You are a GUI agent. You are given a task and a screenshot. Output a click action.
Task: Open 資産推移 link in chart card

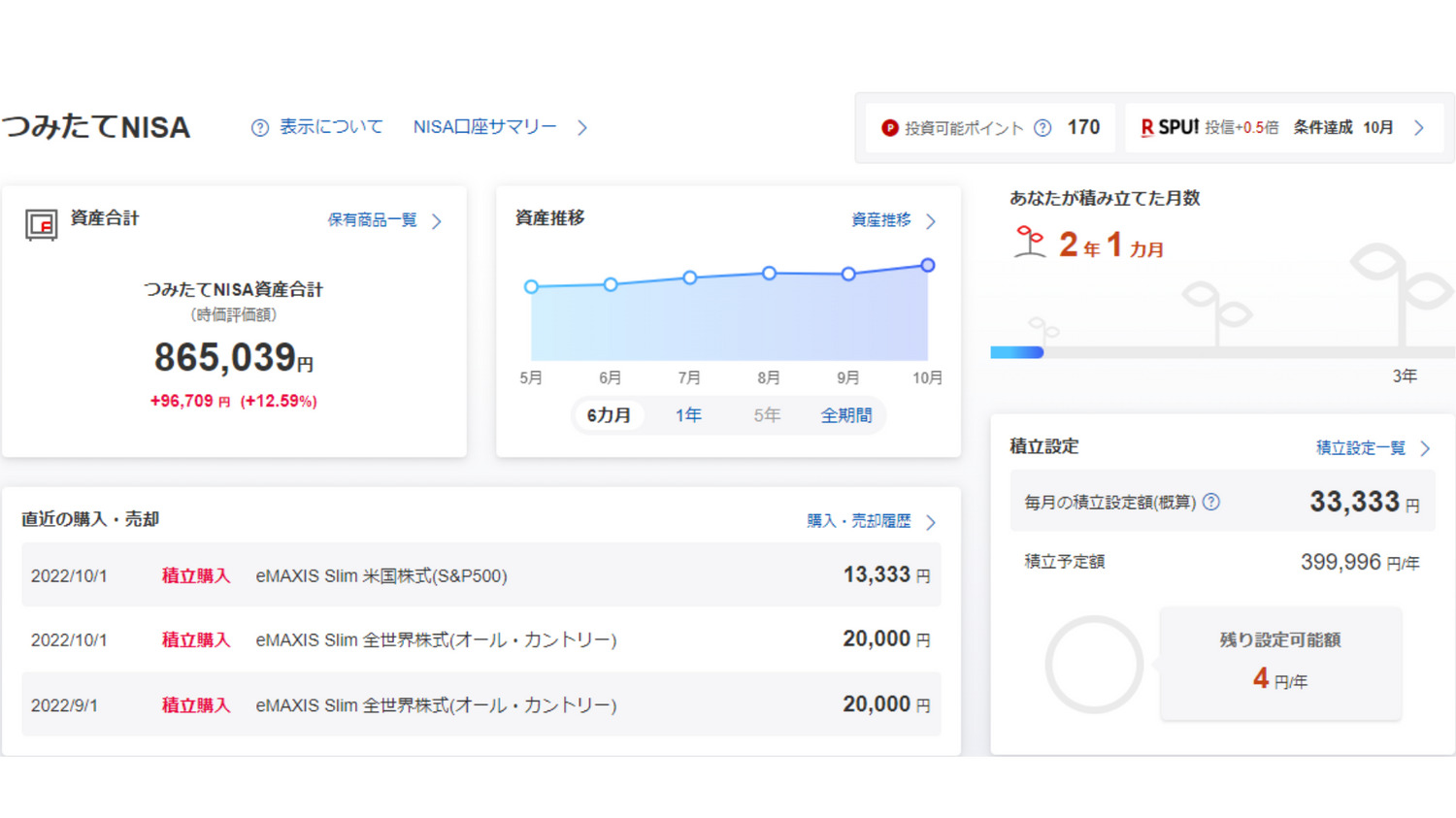click(x=881, y=220)
